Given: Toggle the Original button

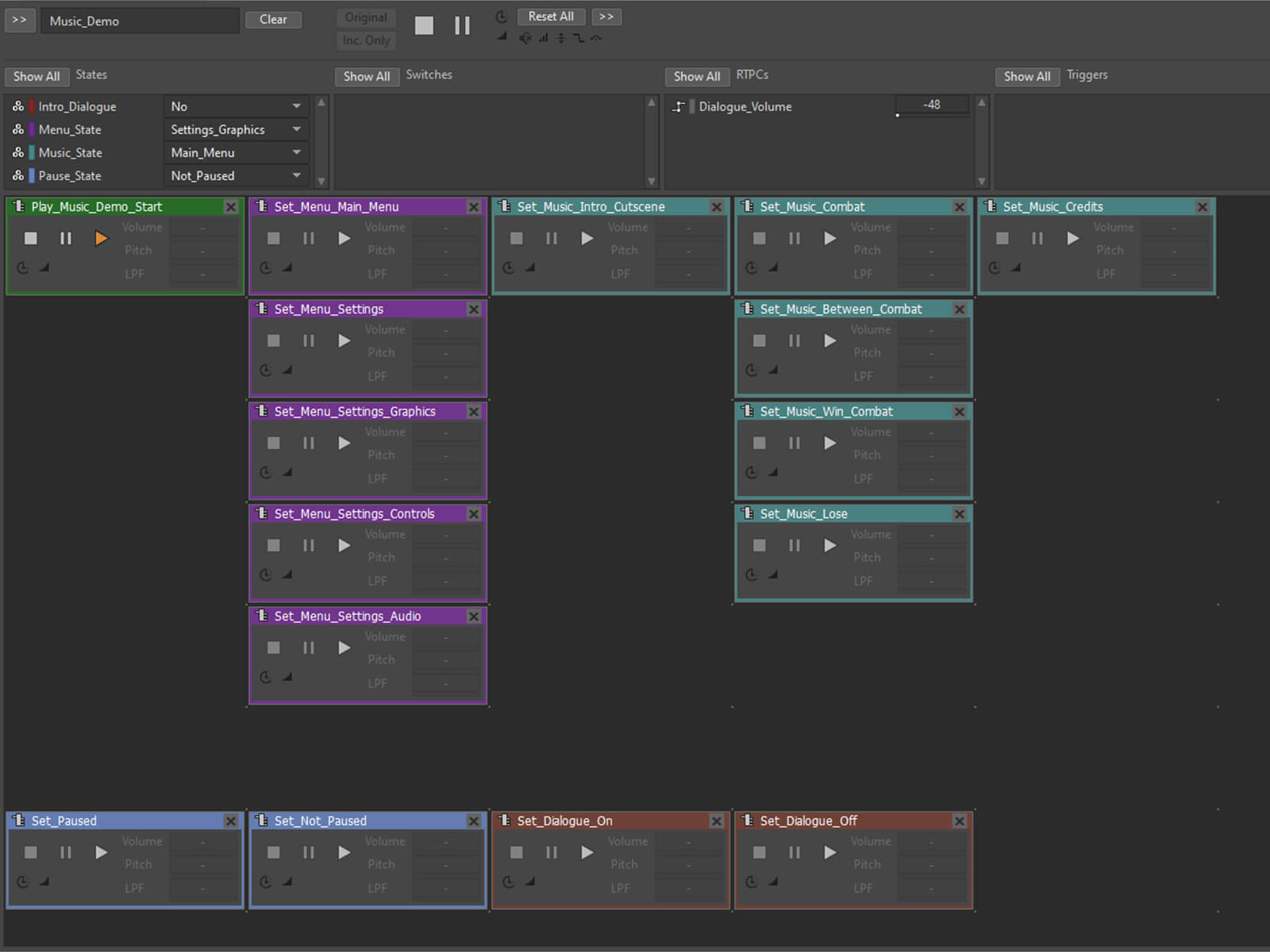Looking at the screenshot, I should pos(366,17).
